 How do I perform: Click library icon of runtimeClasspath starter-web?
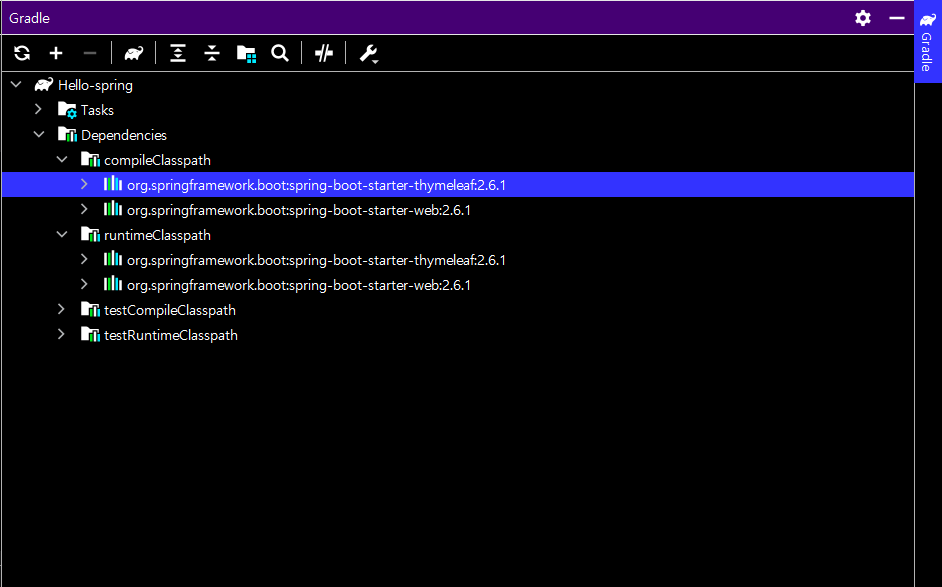112,284
